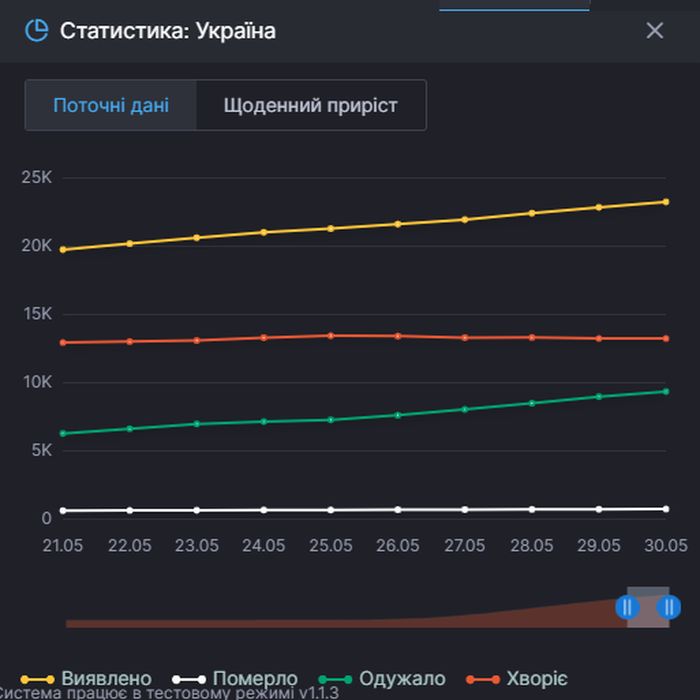Select the yellow Виявлено point at 30.05

coord(665,202)
